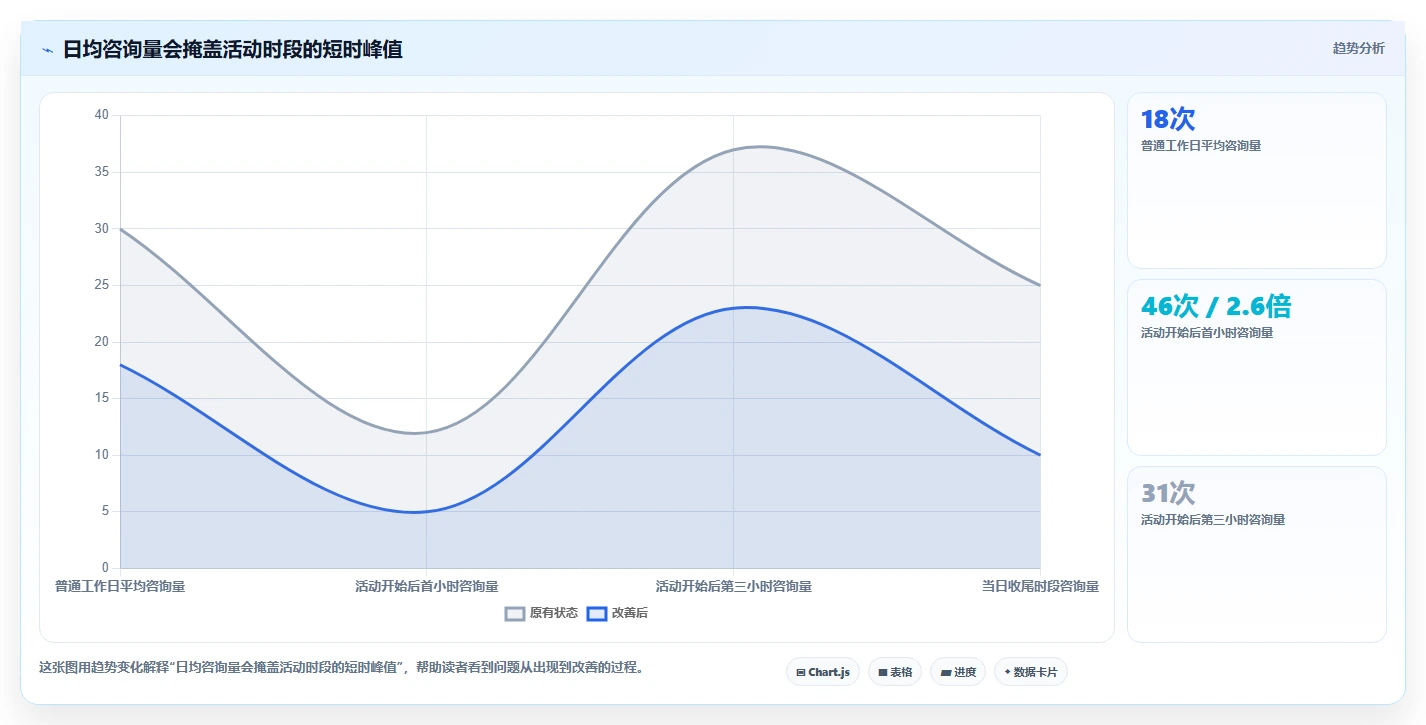Image resolution: width=1426 pixels, height=725 pixels.
Task: Select the 数据卡片 tag
Action: [x=1030, y=672]
